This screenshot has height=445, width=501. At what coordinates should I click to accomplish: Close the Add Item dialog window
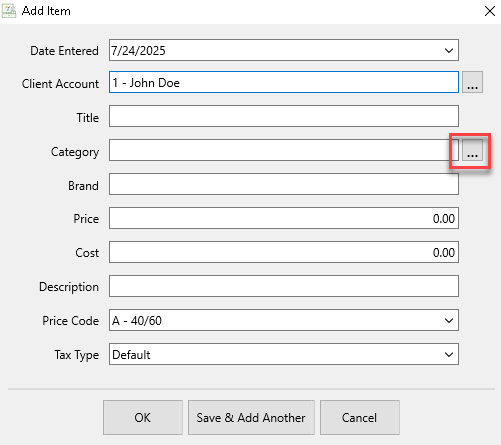(x=490, y=11)
